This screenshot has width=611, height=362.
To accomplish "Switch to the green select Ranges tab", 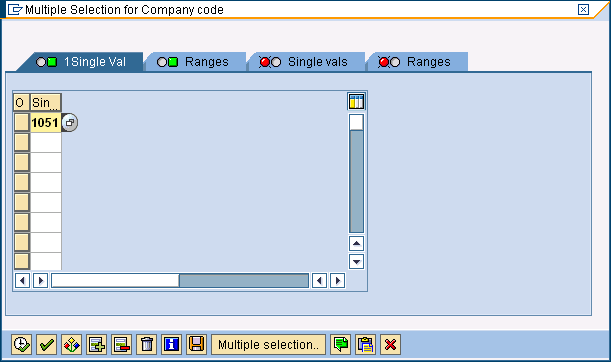I will click(195, 62).
